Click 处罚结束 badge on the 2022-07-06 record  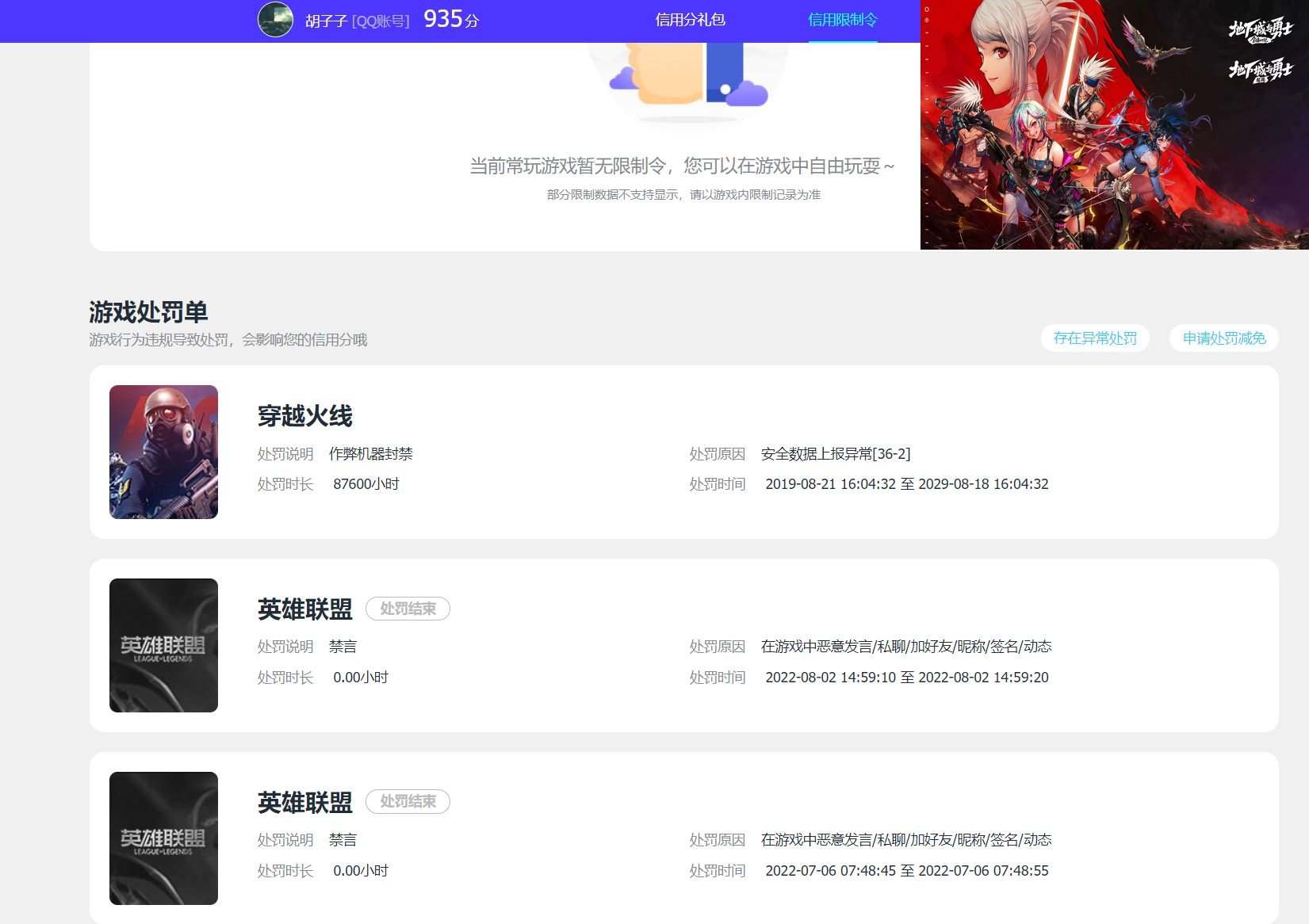(408, 802)
